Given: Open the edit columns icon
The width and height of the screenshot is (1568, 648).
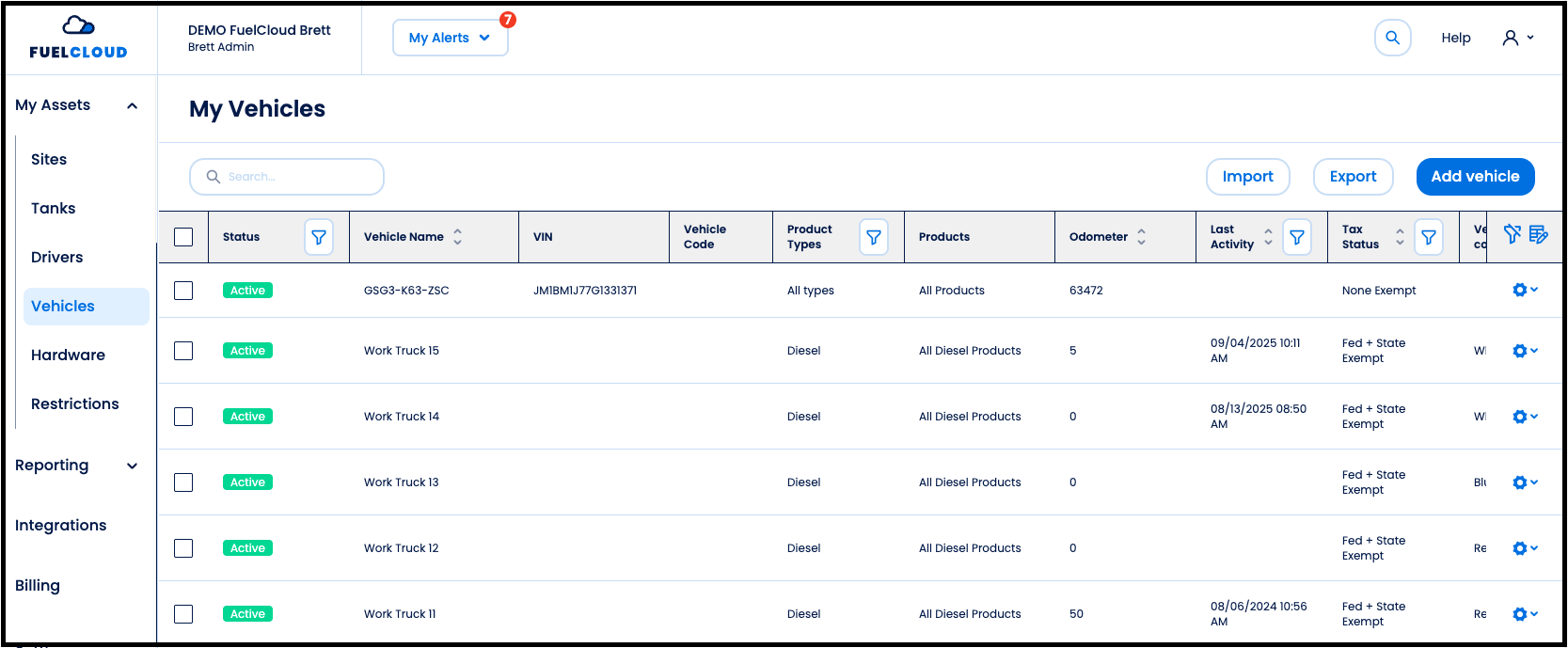Looking at the screenshot, I should tap(1538, 234).
